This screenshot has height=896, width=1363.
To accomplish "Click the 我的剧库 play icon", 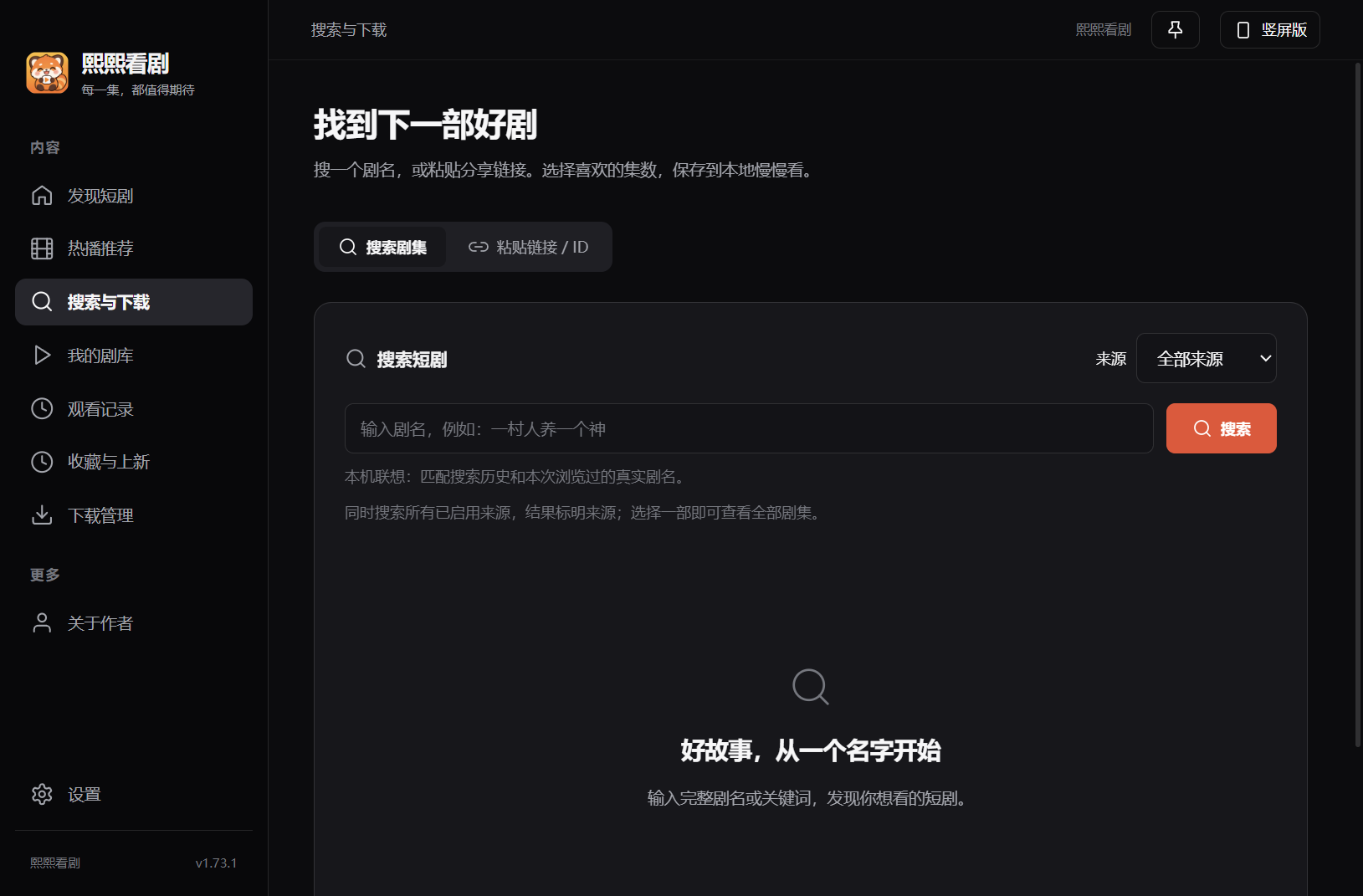I will (42, 356).
